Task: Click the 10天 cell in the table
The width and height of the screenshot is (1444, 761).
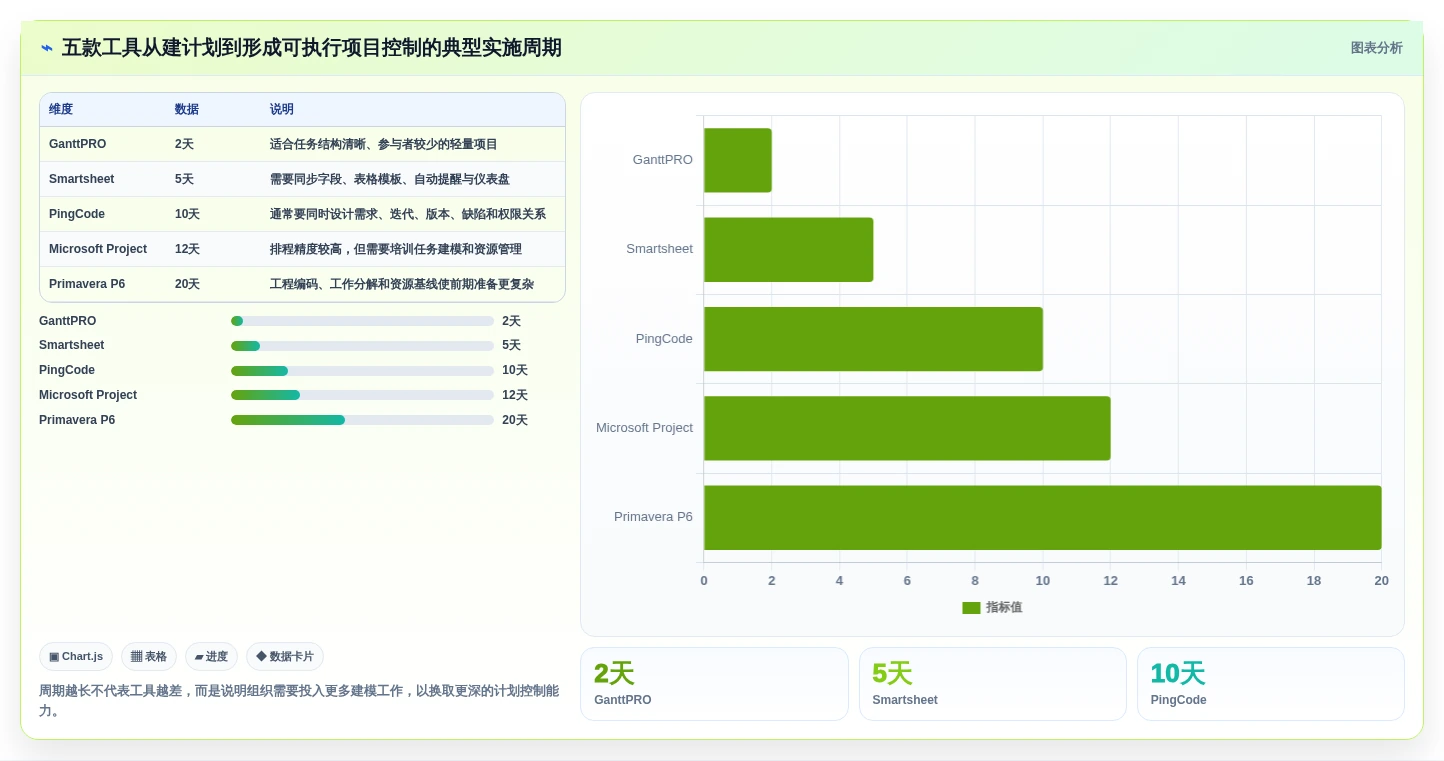Action: click(x=187, y=214)
